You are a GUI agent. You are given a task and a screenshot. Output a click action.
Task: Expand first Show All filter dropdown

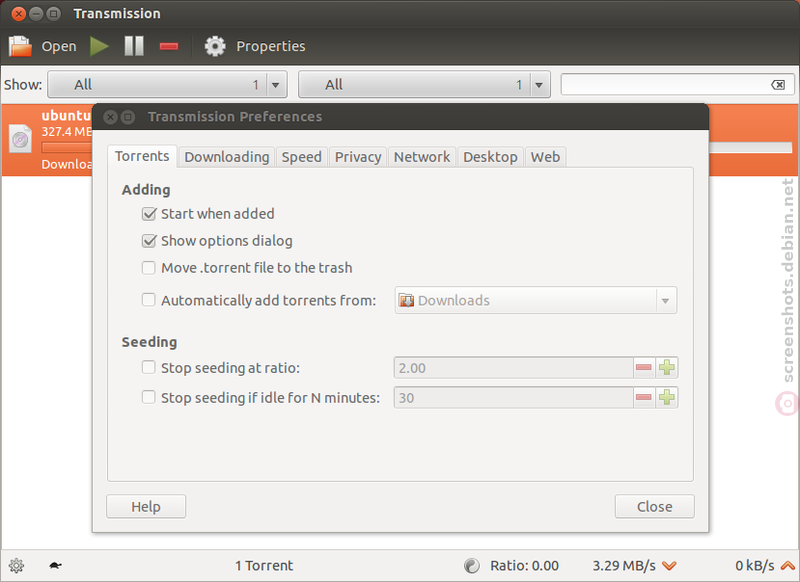pyautogui.click(x=167, y=85)
